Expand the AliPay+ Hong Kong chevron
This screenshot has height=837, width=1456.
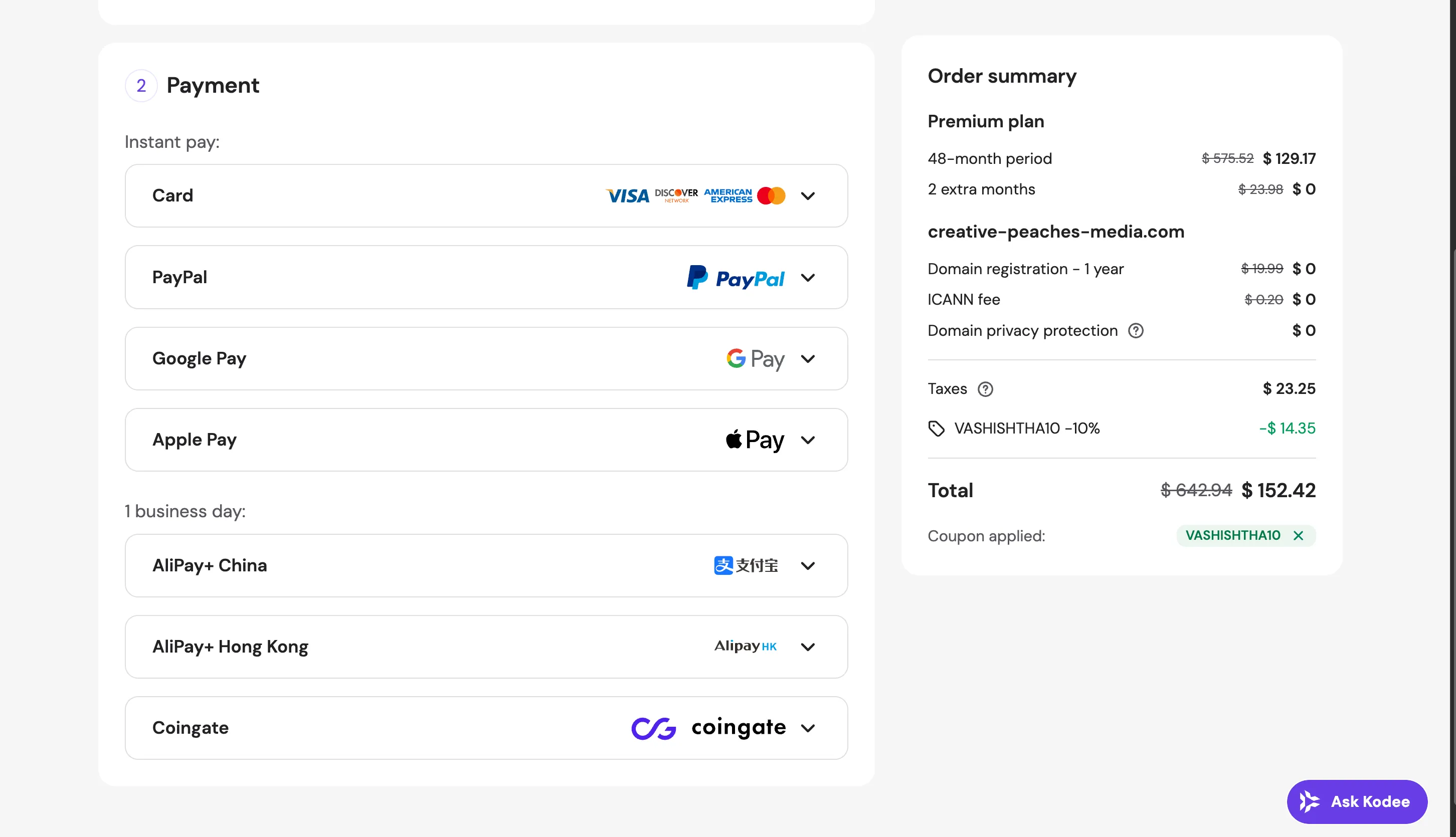pyautogui.click(x=808, y=647)
